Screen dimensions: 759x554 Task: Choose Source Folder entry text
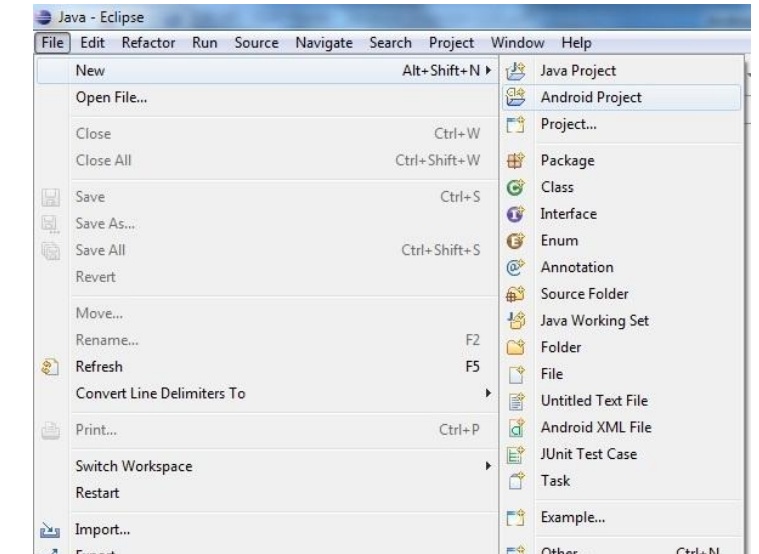click(584, 294)
